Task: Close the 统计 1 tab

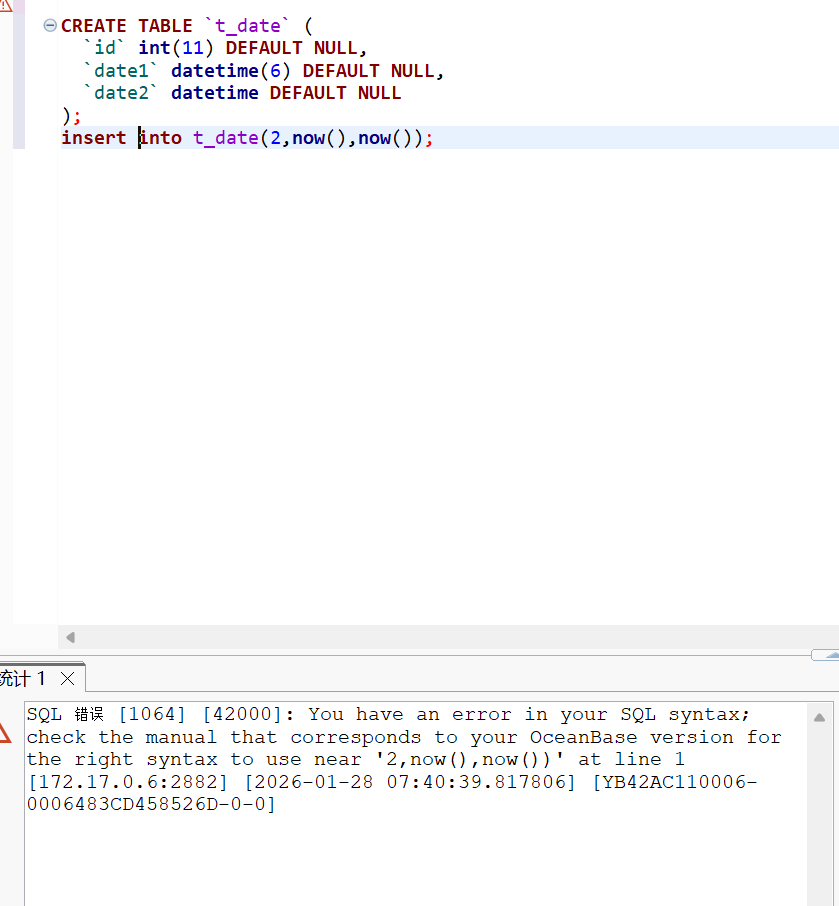Action: 67,679
